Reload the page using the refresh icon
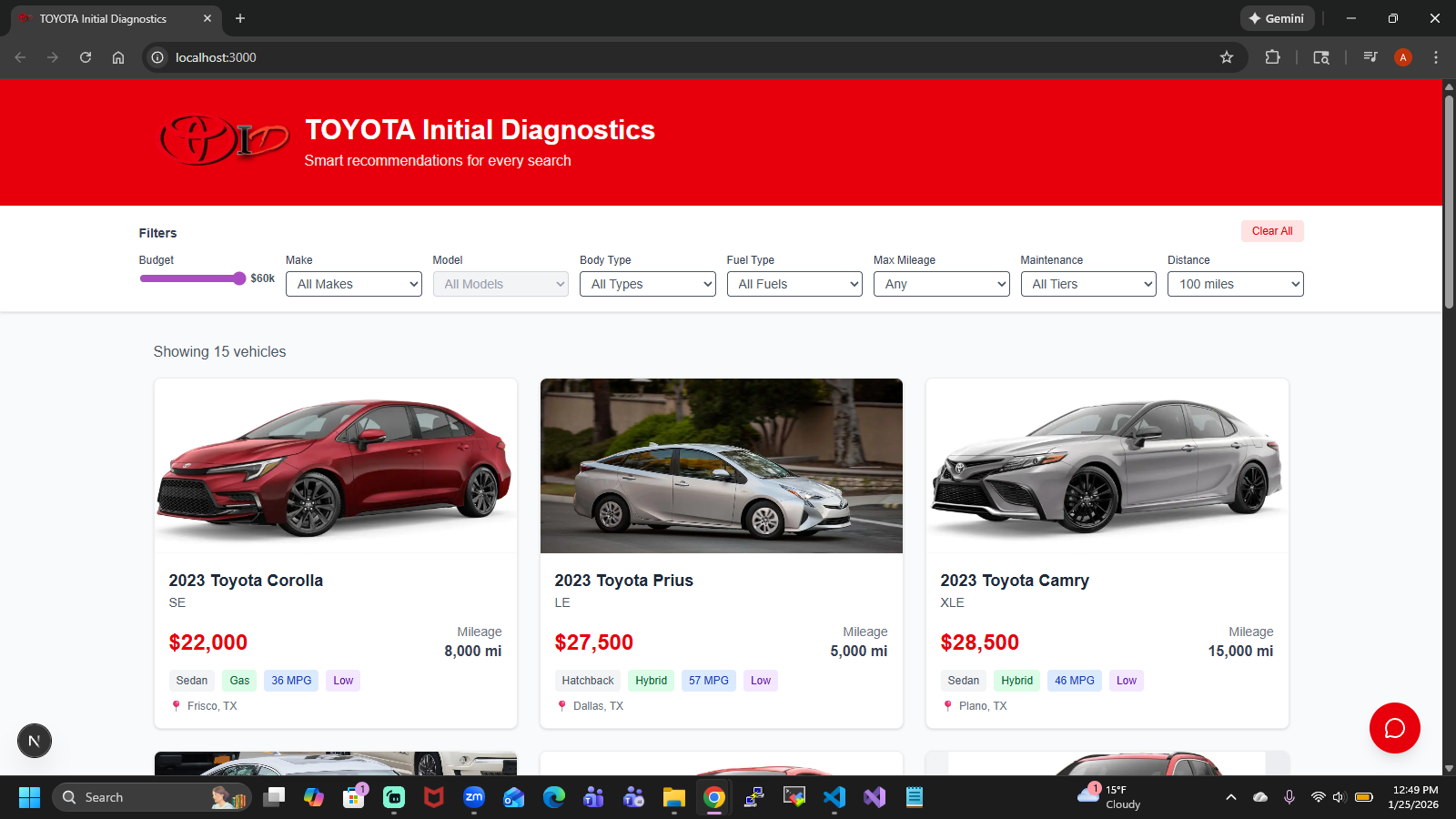The height and width of the screenshot is (819, 1456). click(x=86, y=57)
